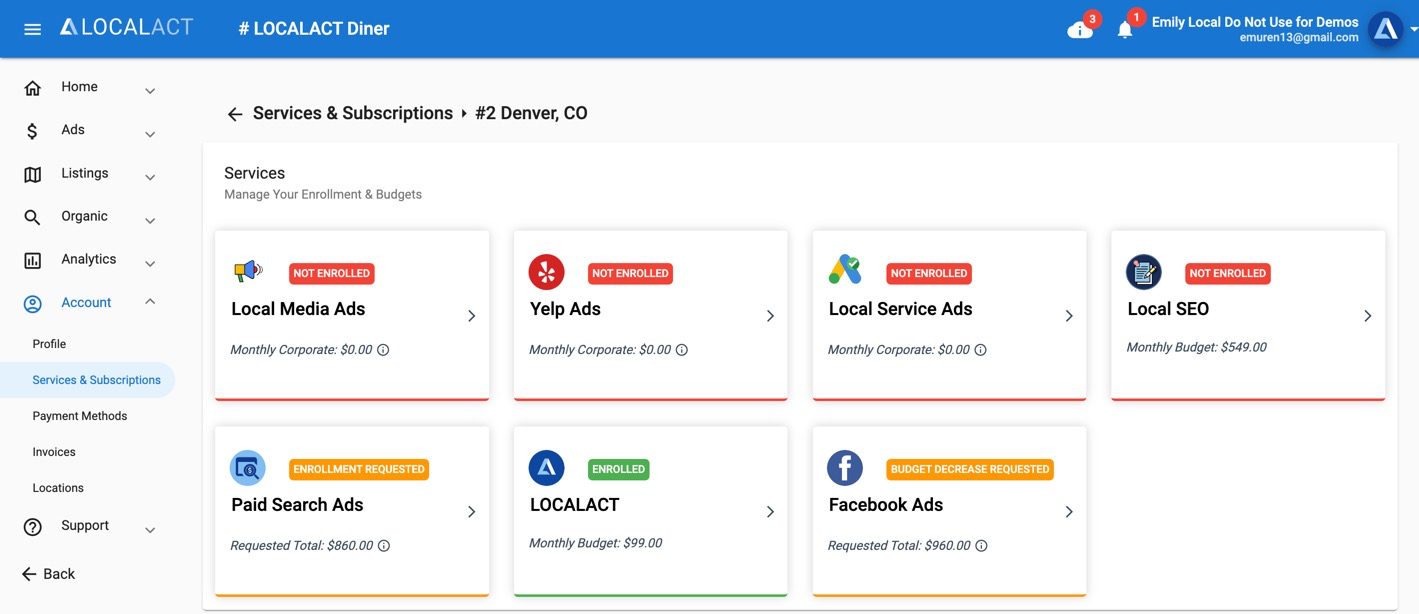The width and height of the screenshot is (1419, 614).
Task: Click the Paid Search Ads icon
Action: pyautogui.click(x=248, y=468)
